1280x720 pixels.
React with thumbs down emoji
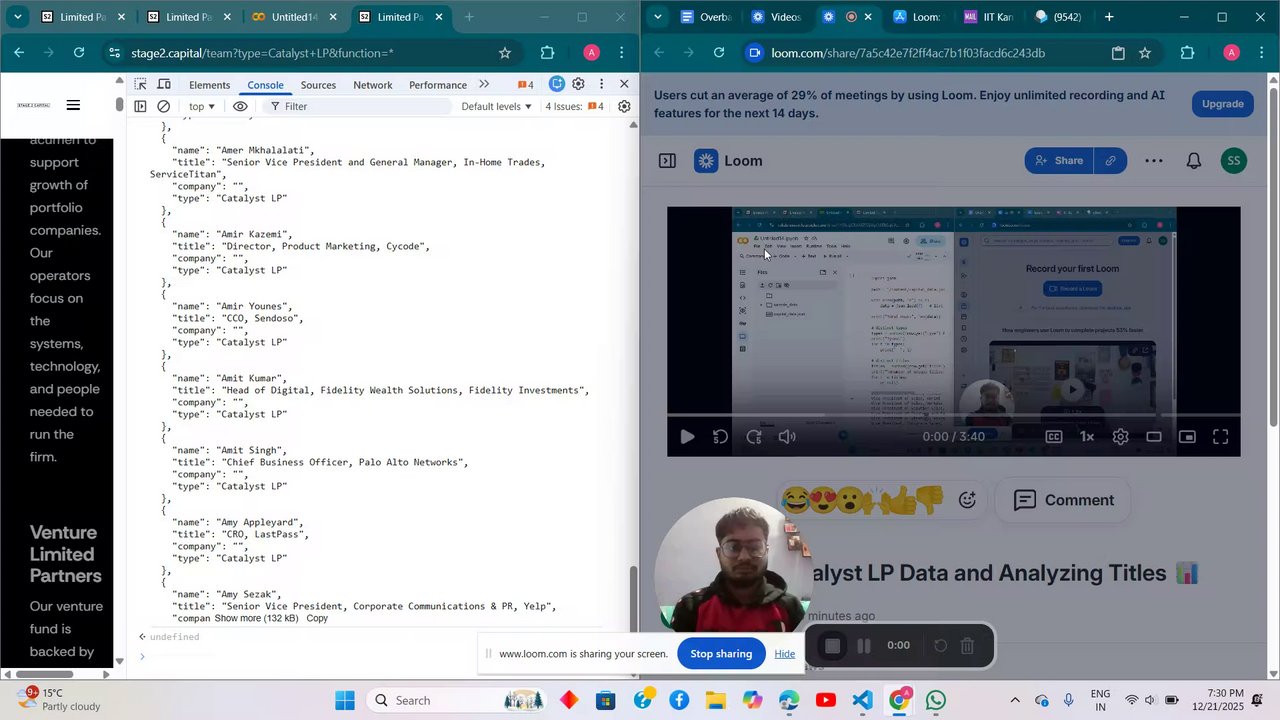coord(930,499)
